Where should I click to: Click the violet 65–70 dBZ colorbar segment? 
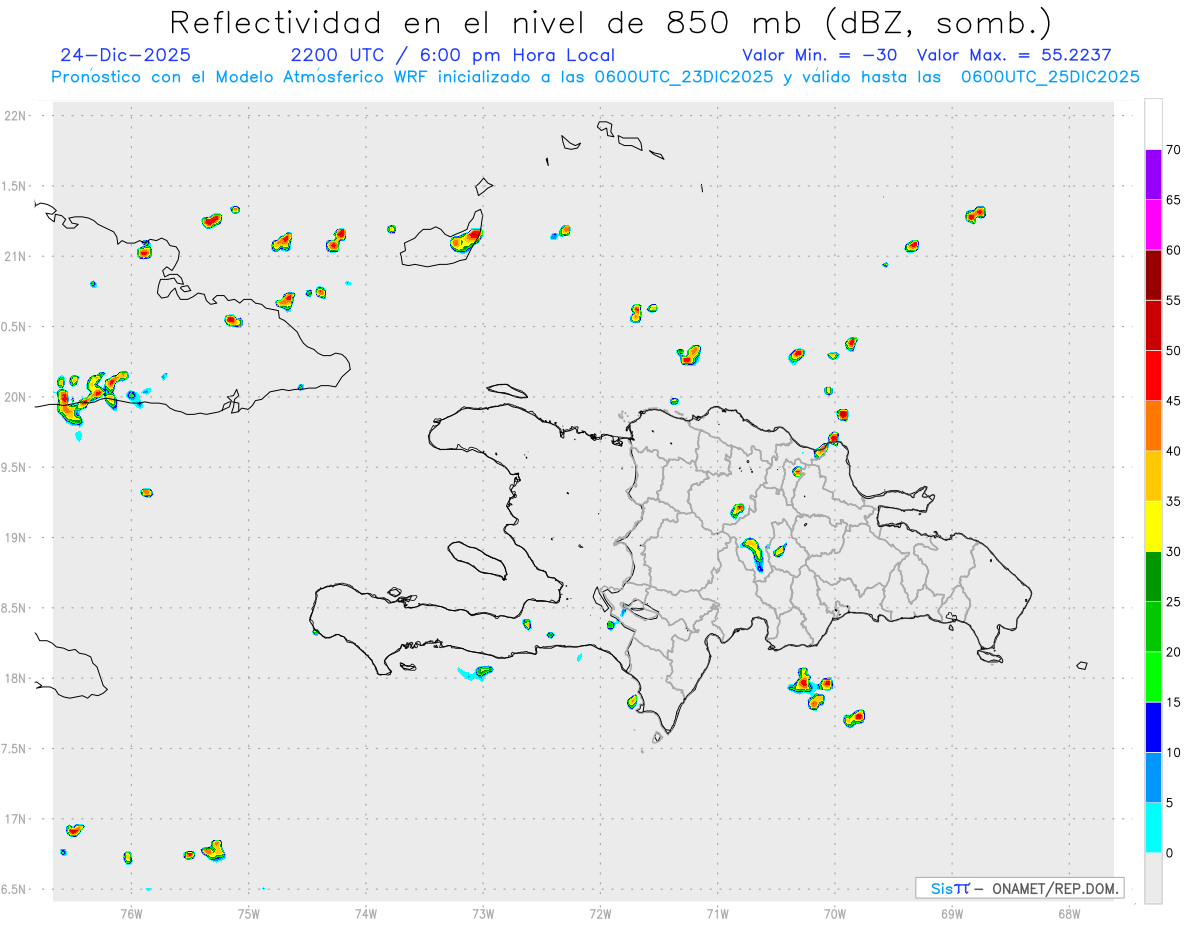1153,175
